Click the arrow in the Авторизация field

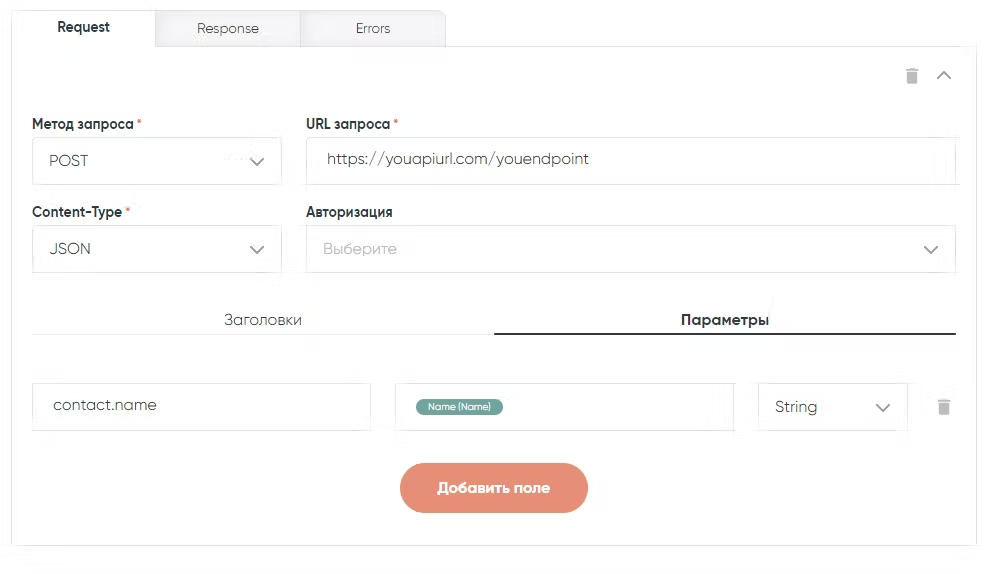coord(930,249)
